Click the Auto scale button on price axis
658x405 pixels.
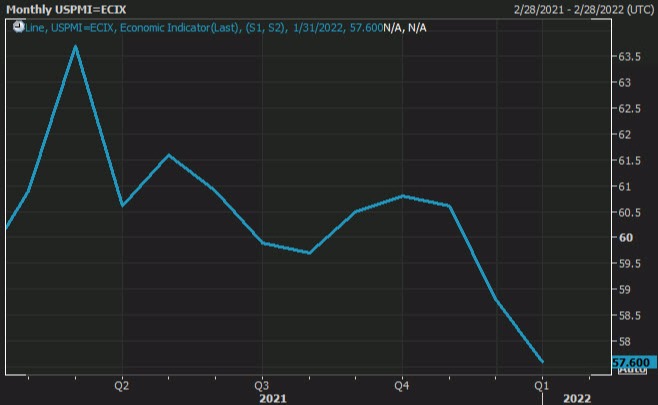[631, 370]
